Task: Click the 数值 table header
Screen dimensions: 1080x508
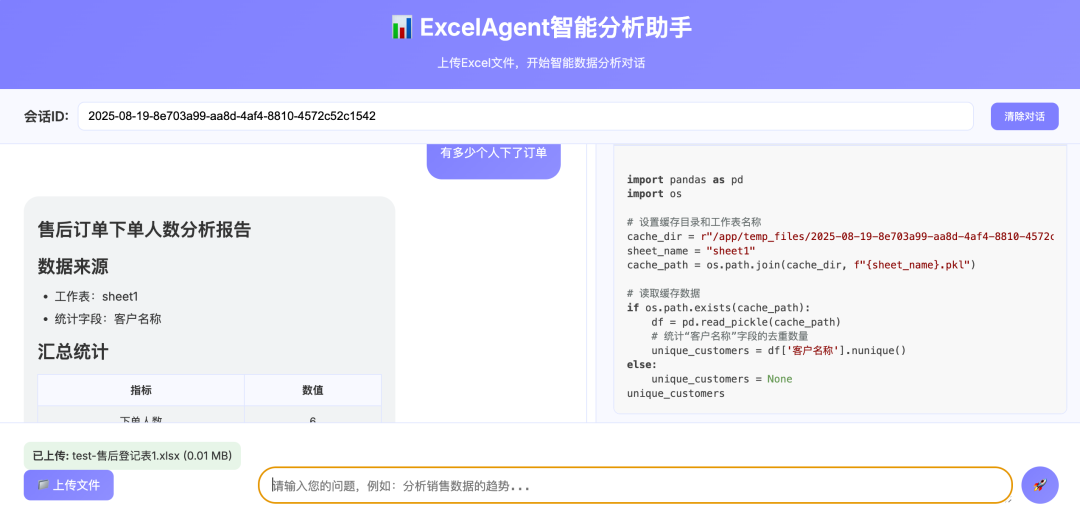Action: pos(313,390)
